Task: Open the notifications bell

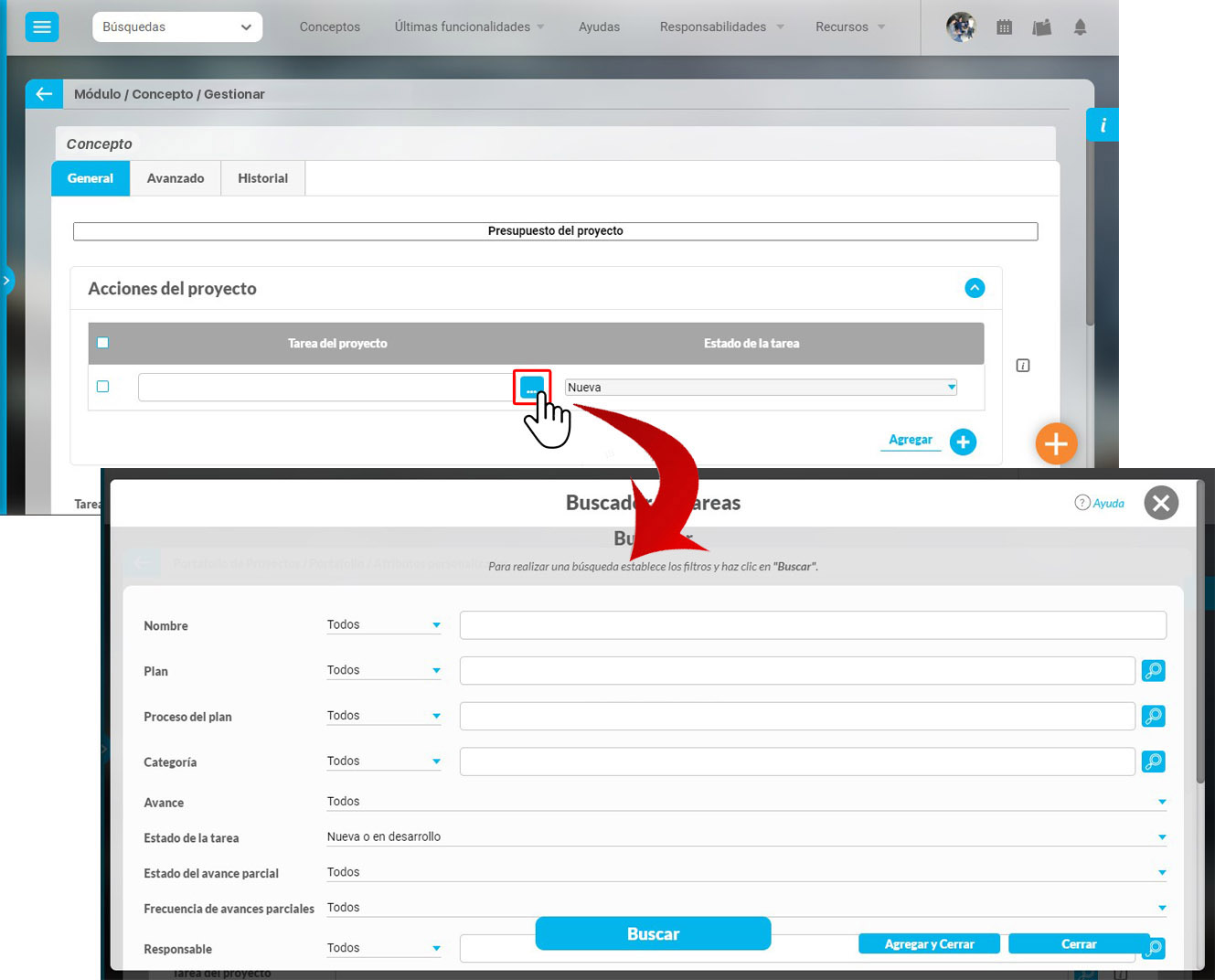Action: point(1080,27)
